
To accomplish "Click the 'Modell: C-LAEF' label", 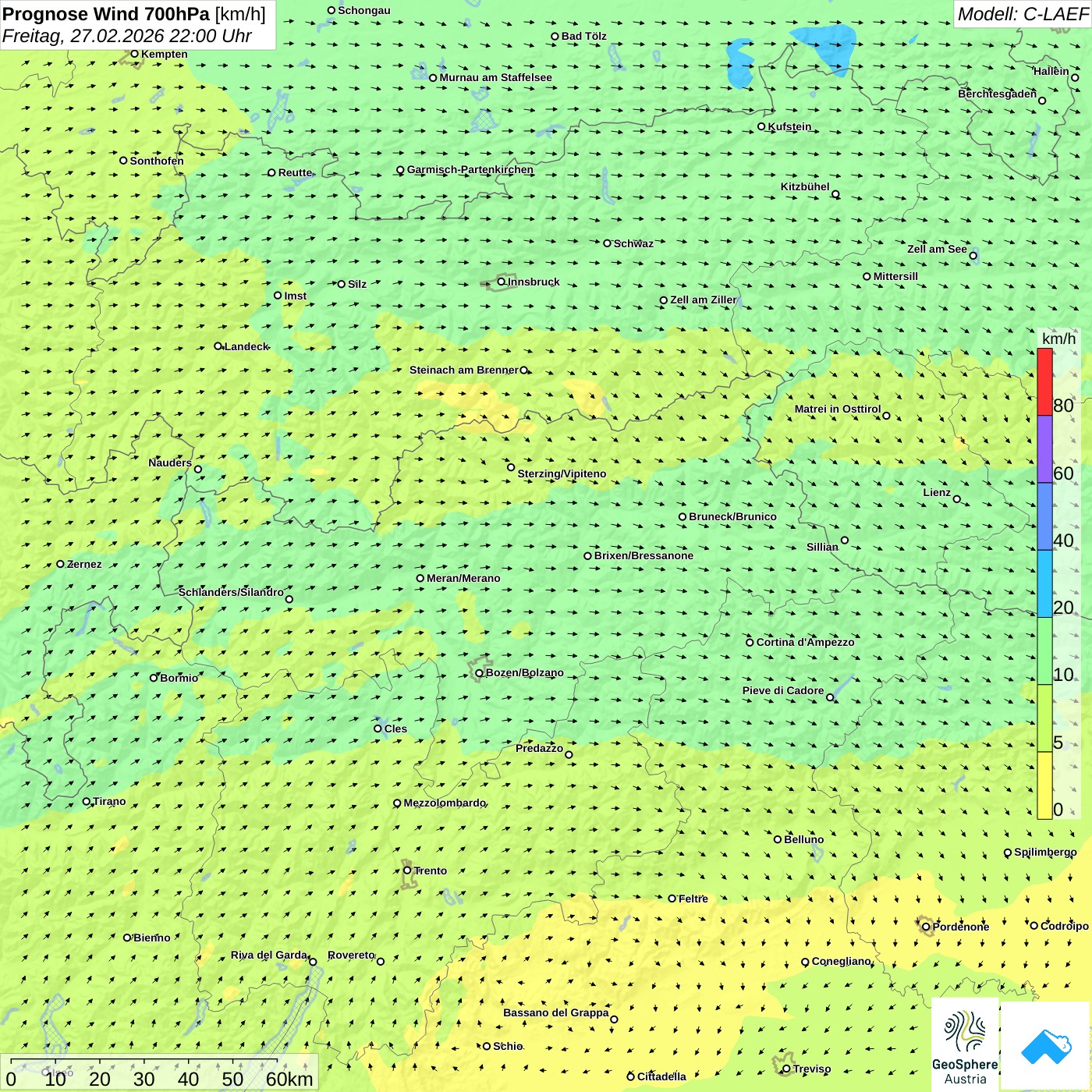I will (1023, 14).
